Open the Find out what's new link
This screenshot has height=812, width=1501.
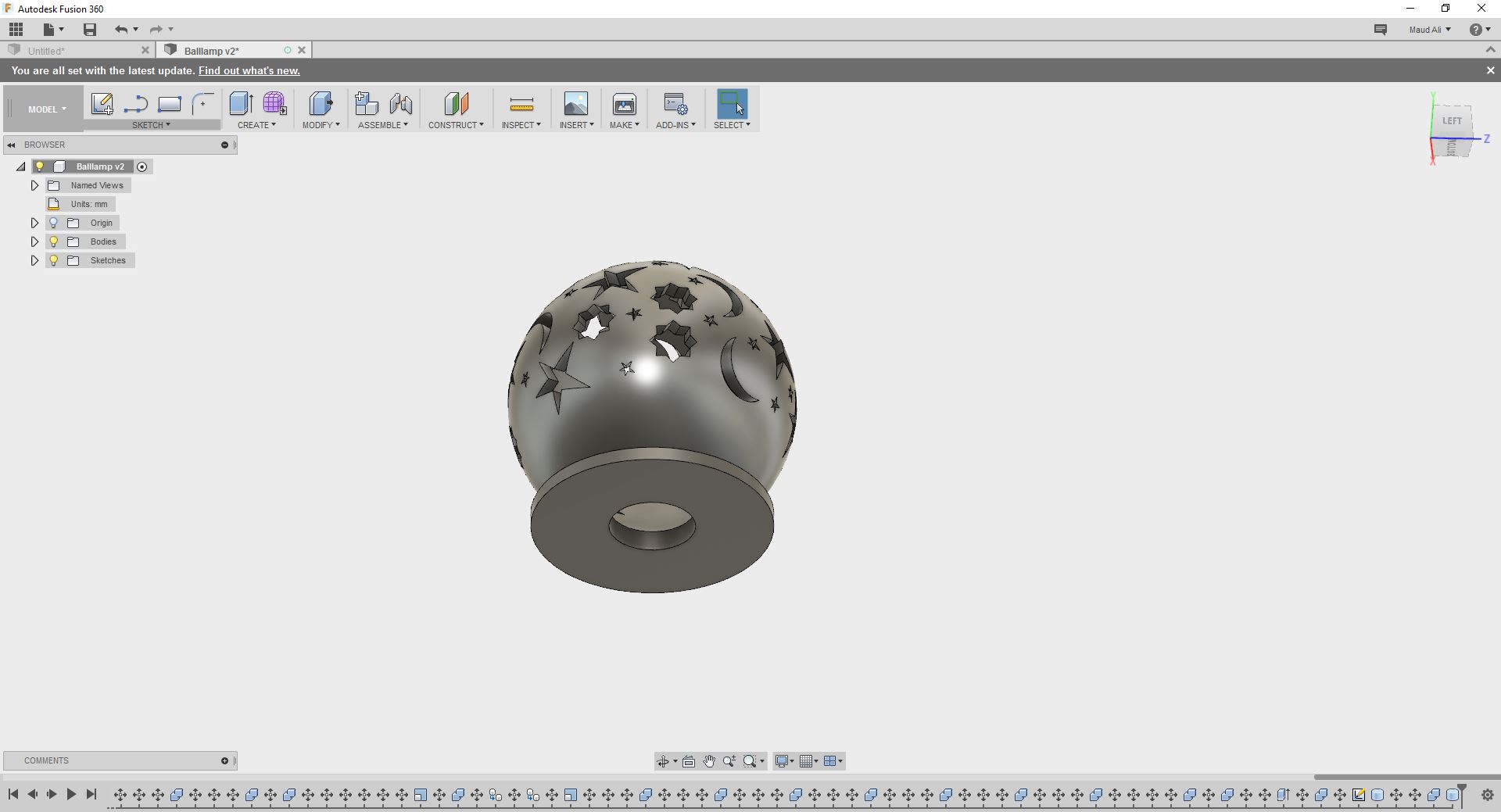pos(249,70)
